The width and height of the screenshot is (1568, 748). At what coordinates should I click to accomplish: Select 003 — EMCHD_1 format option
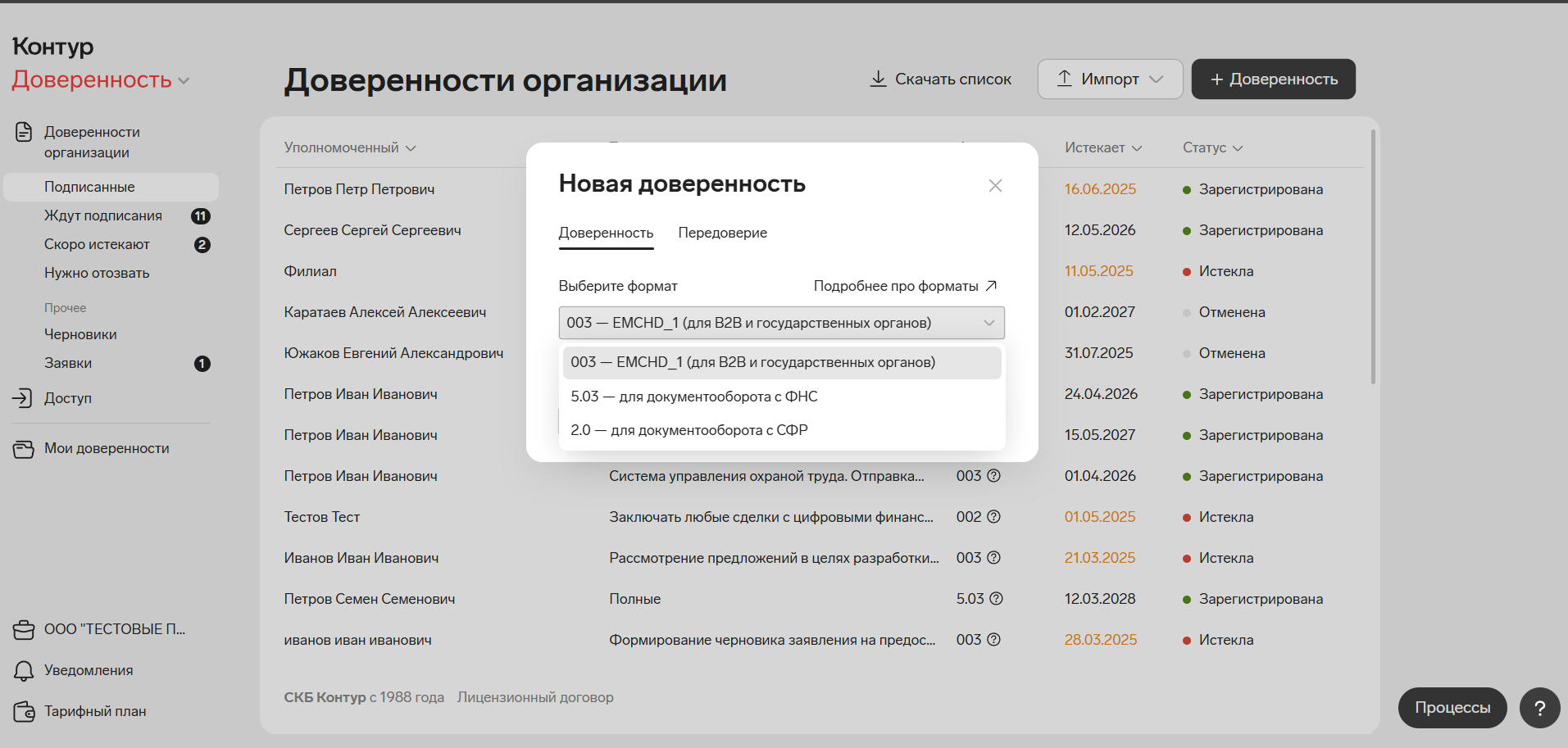(x=781, y=363)
